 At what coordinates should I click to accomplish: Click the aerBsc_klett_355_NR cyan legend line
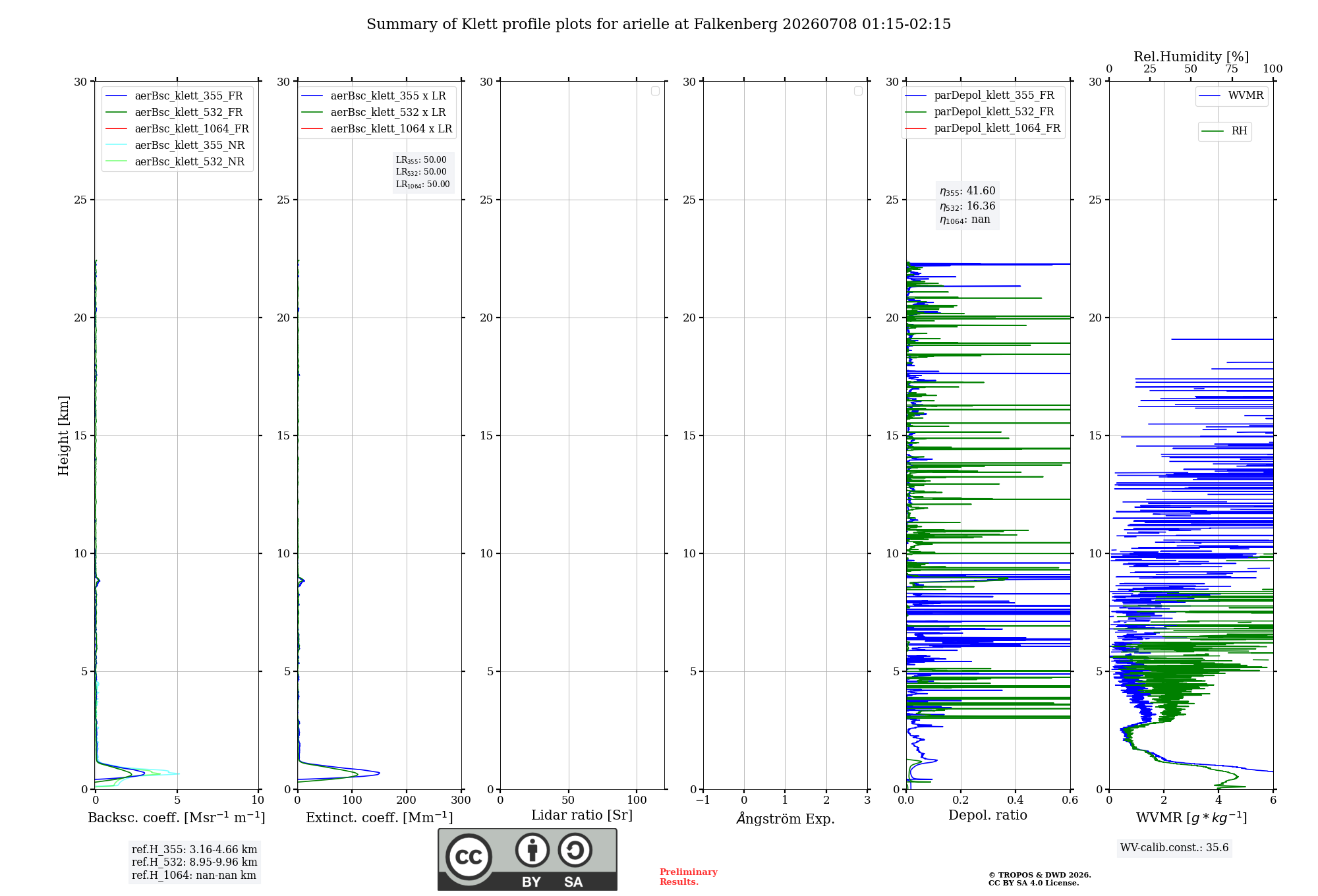tap(117, 146)
